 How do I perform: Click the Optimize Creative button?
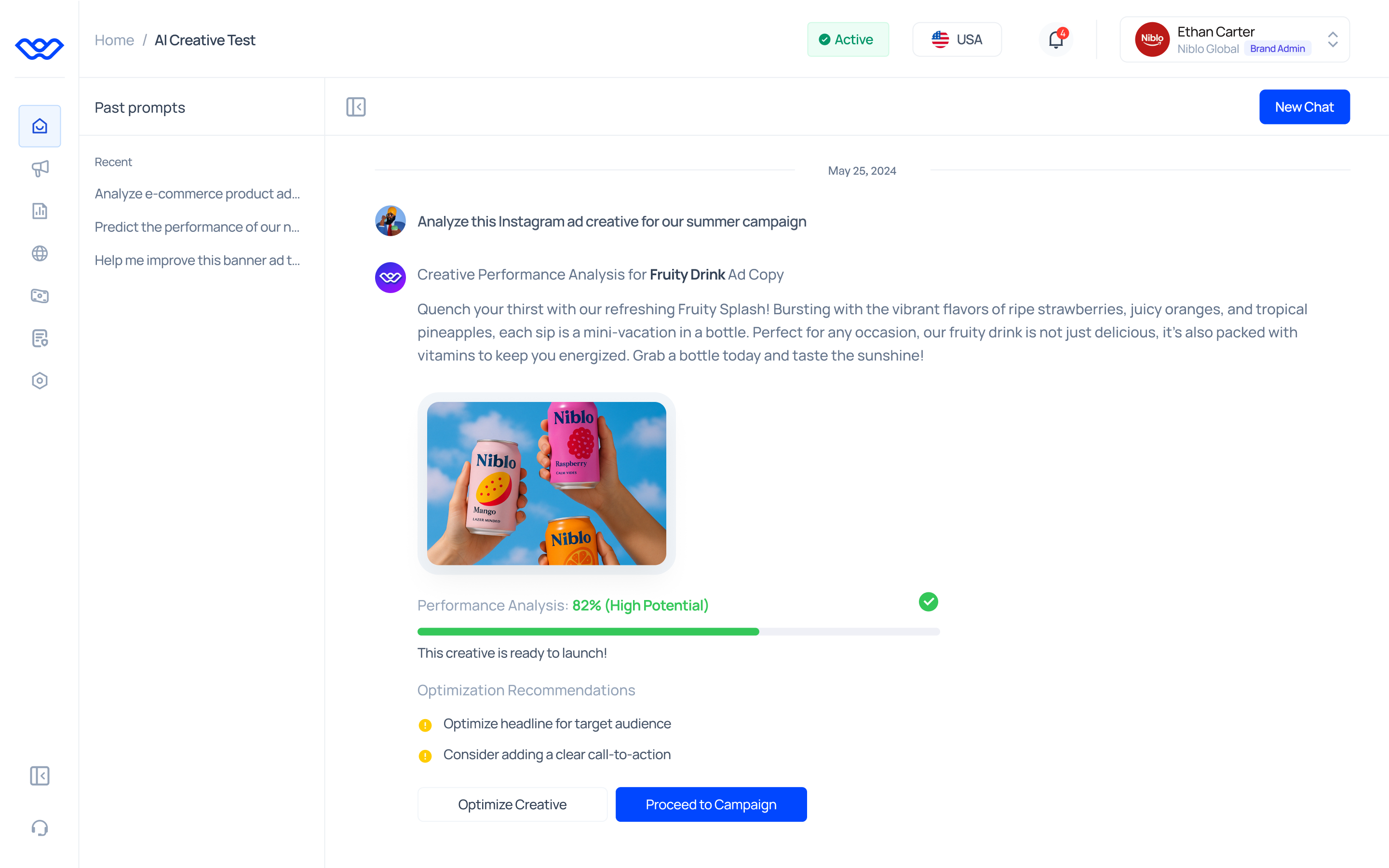512,804
